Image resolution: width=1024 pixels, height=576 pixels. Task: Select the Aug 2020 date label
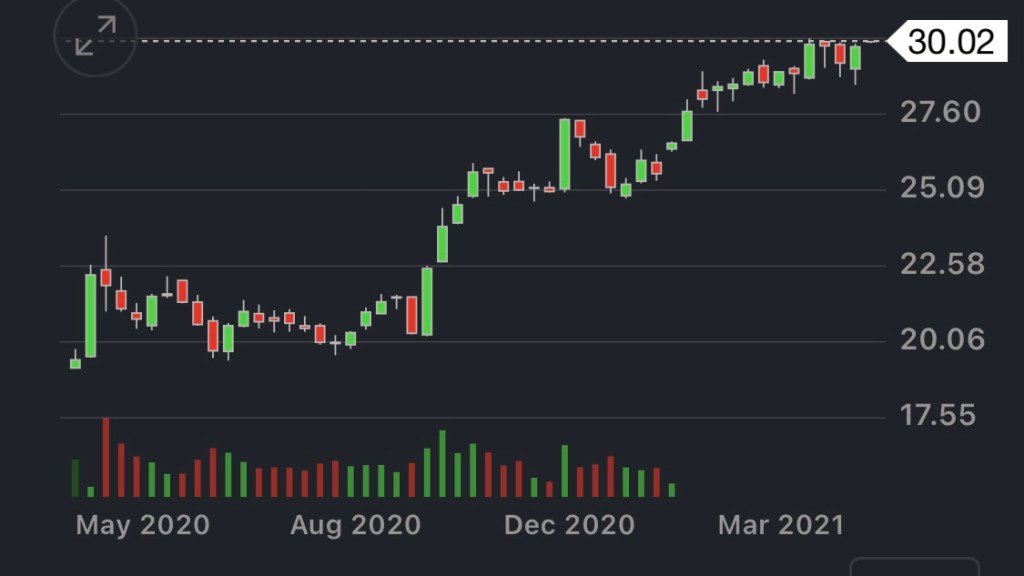tap(355, 525)
